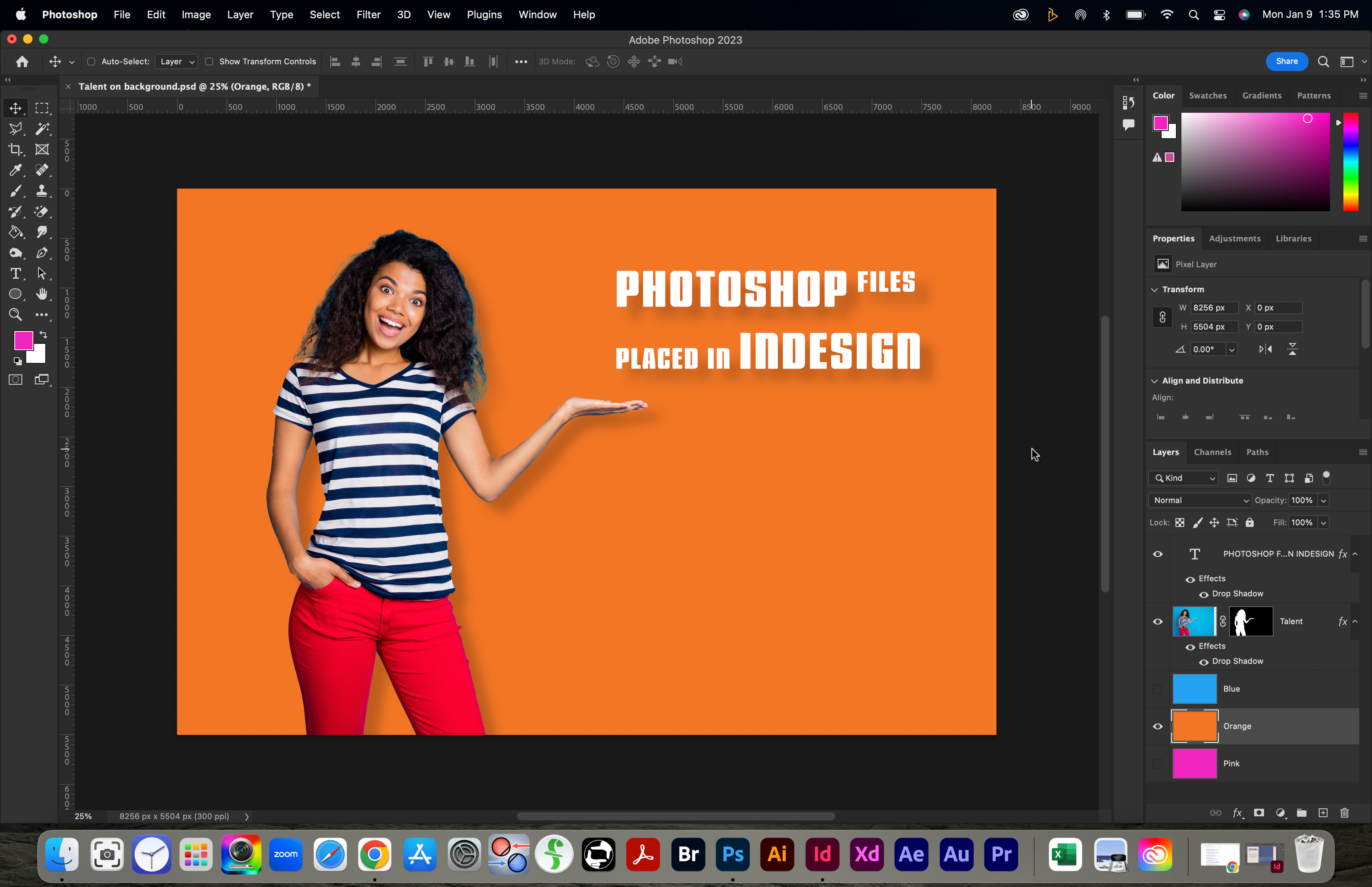Select the Zoom tool in the toolbox
Image resolution: width=1372 pixels, height=887 pixels.
[15, 314]
